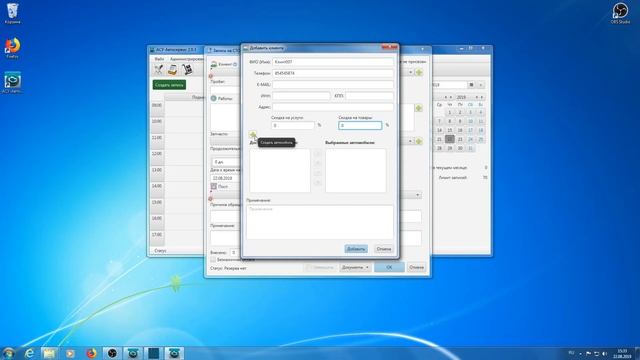Open OBS Studio from the taskbar
640x360 pixels.
pyautogui.click(x=112, y=353)
